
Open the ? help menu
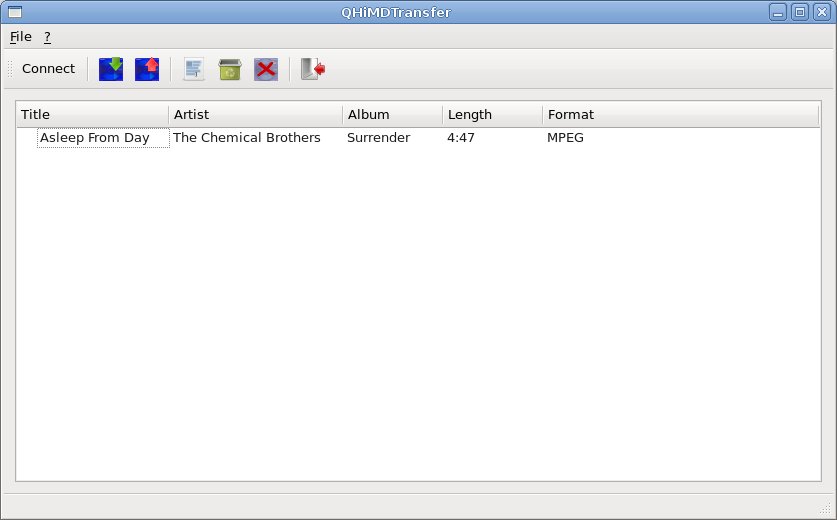(47, 37)
